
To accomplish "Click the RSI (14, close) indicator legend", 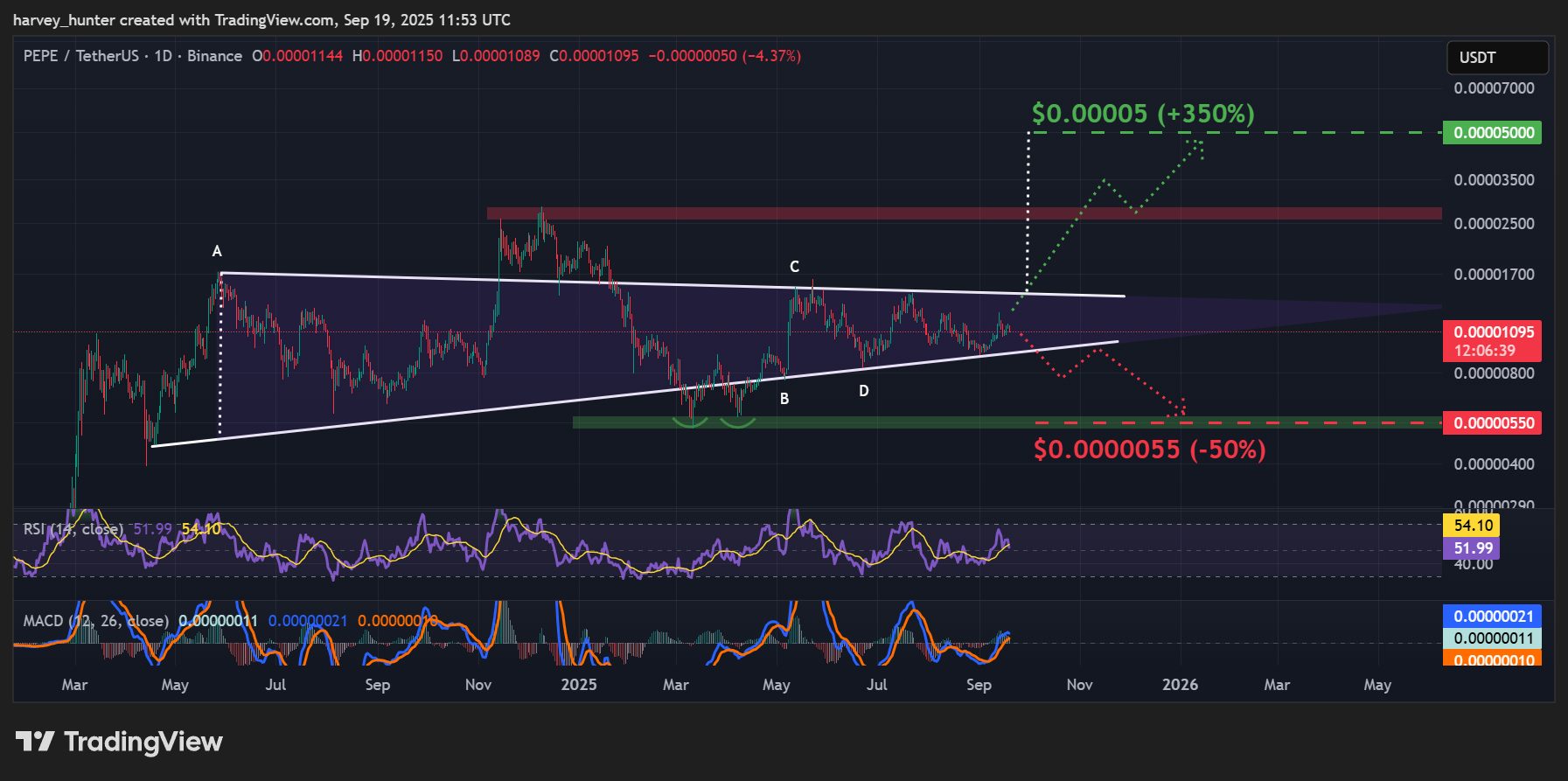I will pos(72,529).
